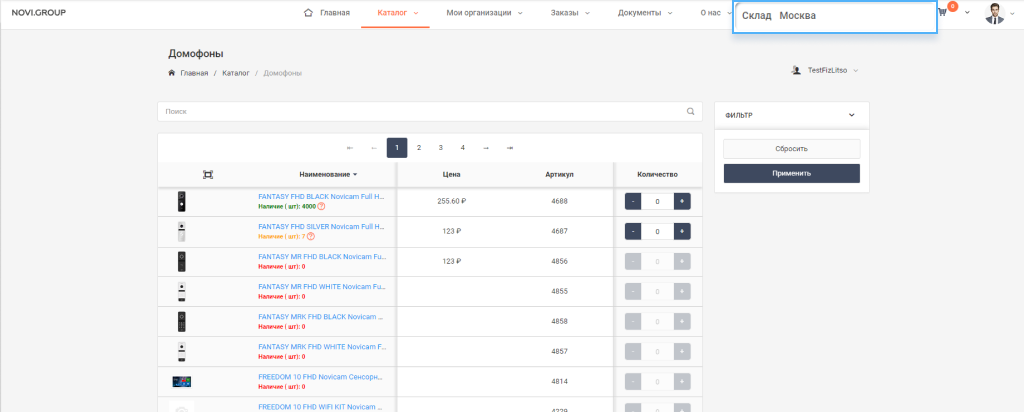Focus the Поиск search field

[x=430, y=112]
